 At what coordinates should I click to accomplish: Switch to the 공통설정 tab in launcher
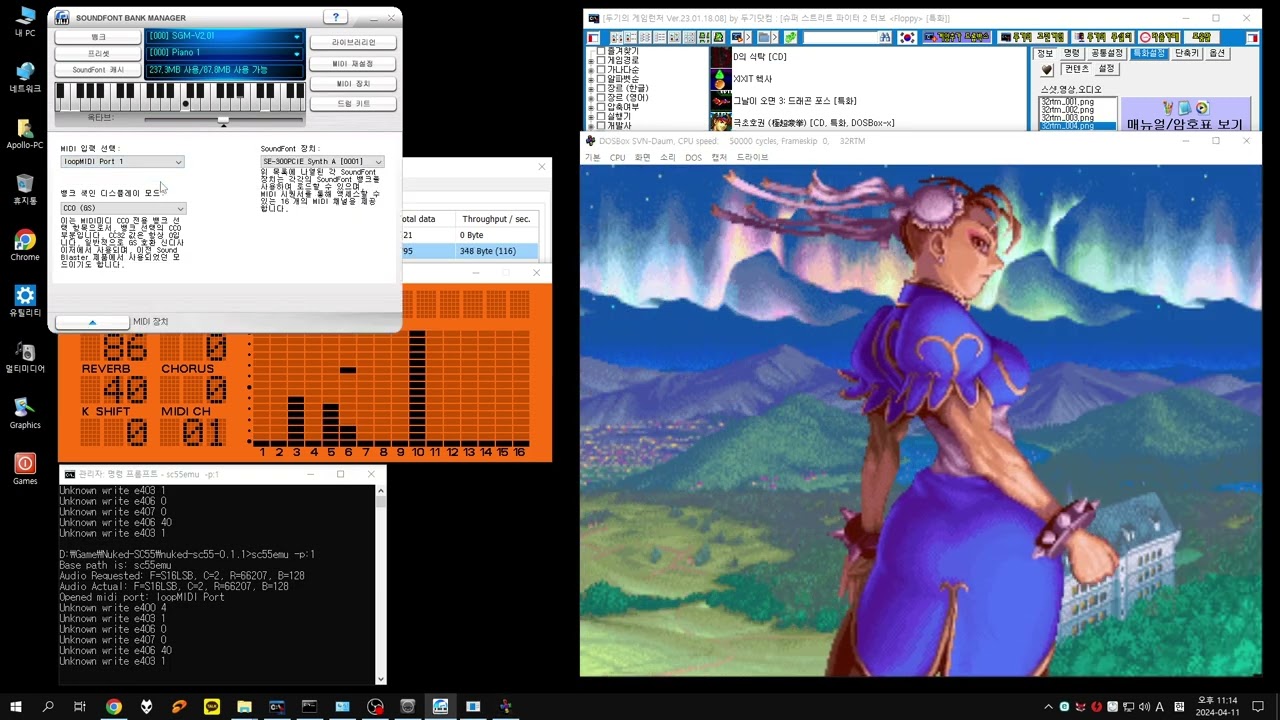tap(1106, 53)
